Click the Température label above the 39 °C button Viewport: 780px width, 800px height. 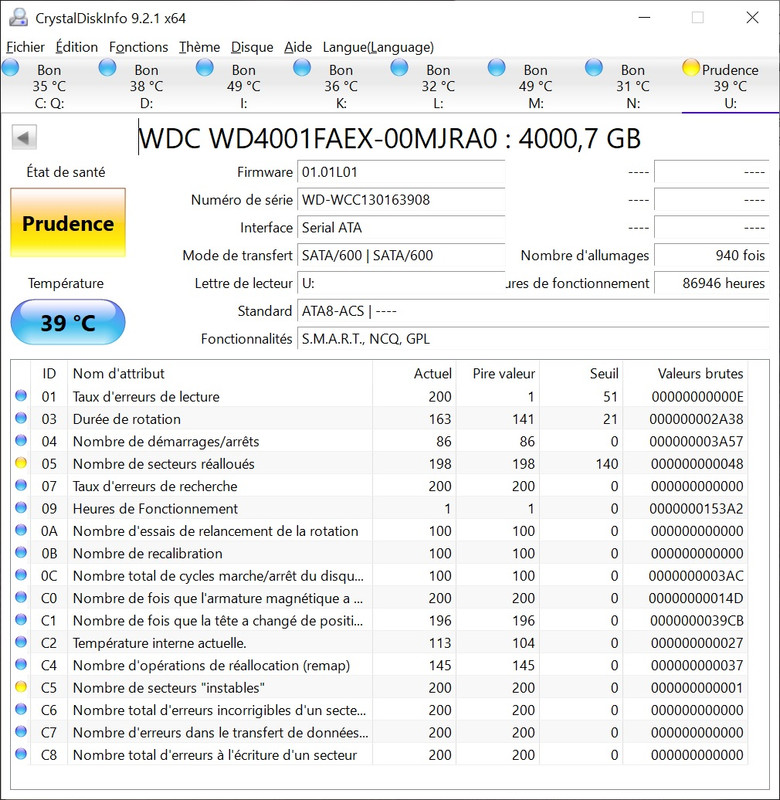tap(66, 283)
